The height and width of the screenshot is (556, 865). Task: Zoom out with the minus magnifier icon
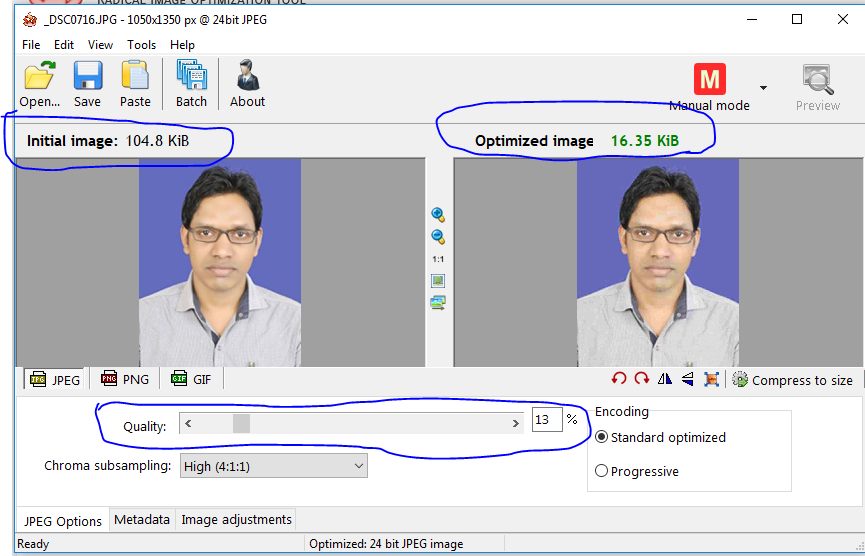click(438, 237)
